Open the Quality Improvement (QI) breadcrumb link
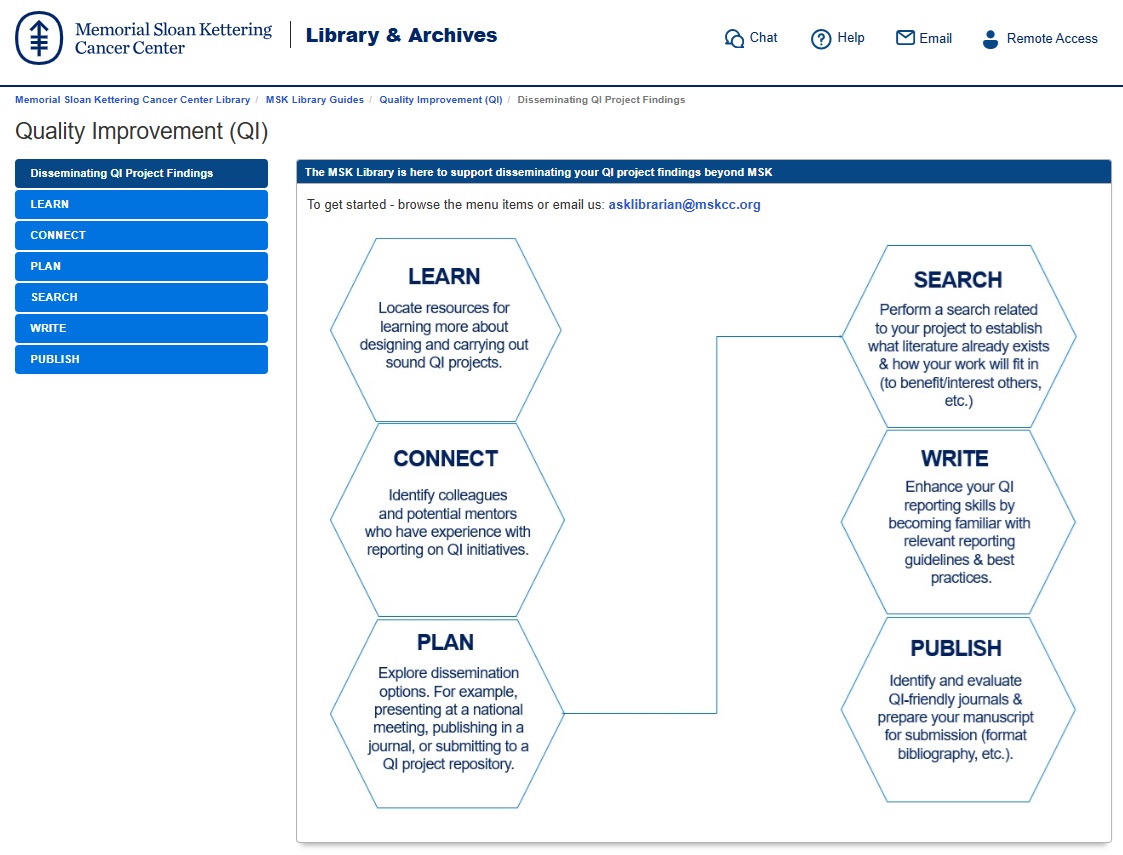Screen dimensions: 1123x855 440,100
